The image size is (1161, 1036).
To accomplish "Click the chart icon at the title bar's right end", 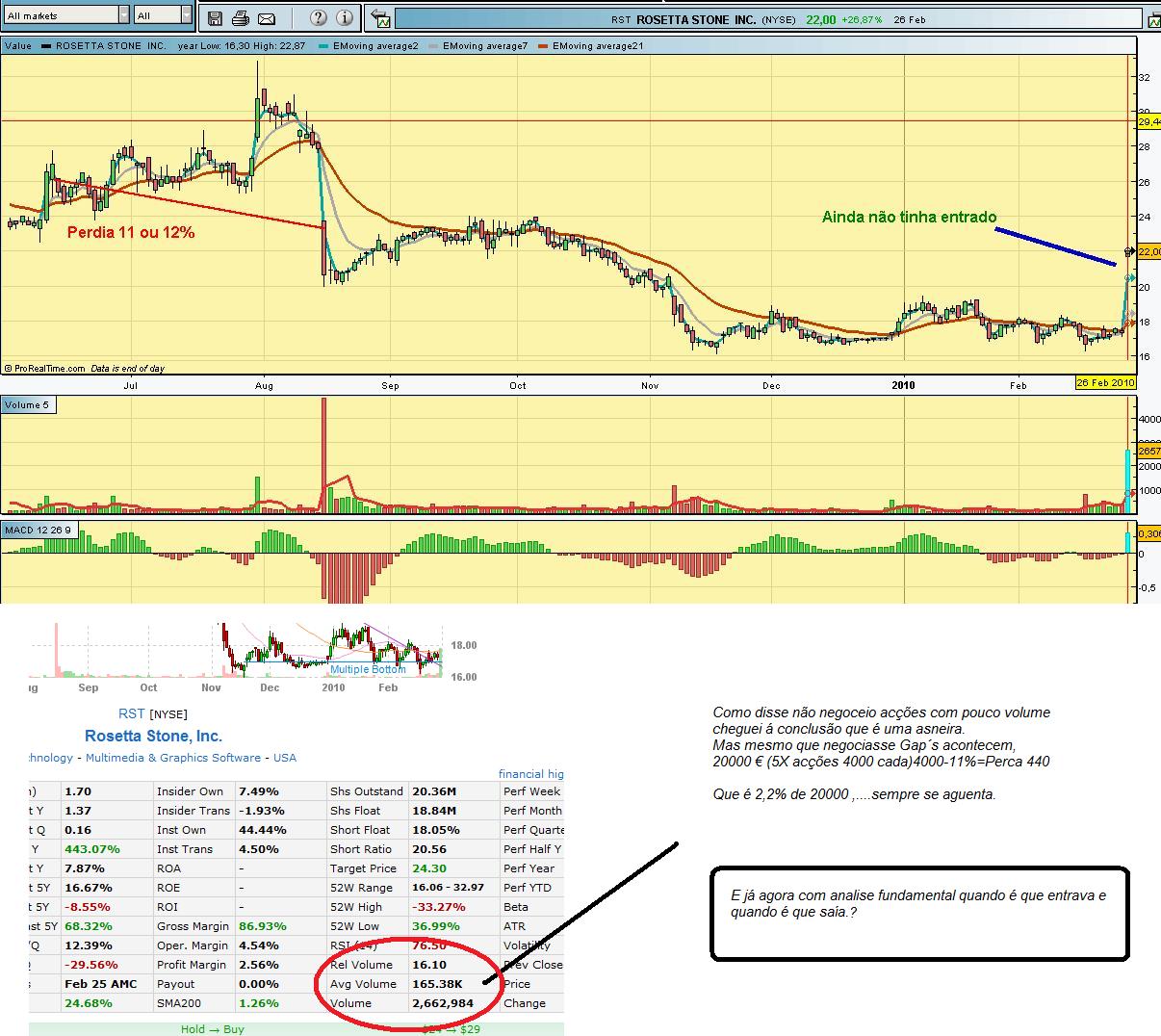I will pos(1153,19).
